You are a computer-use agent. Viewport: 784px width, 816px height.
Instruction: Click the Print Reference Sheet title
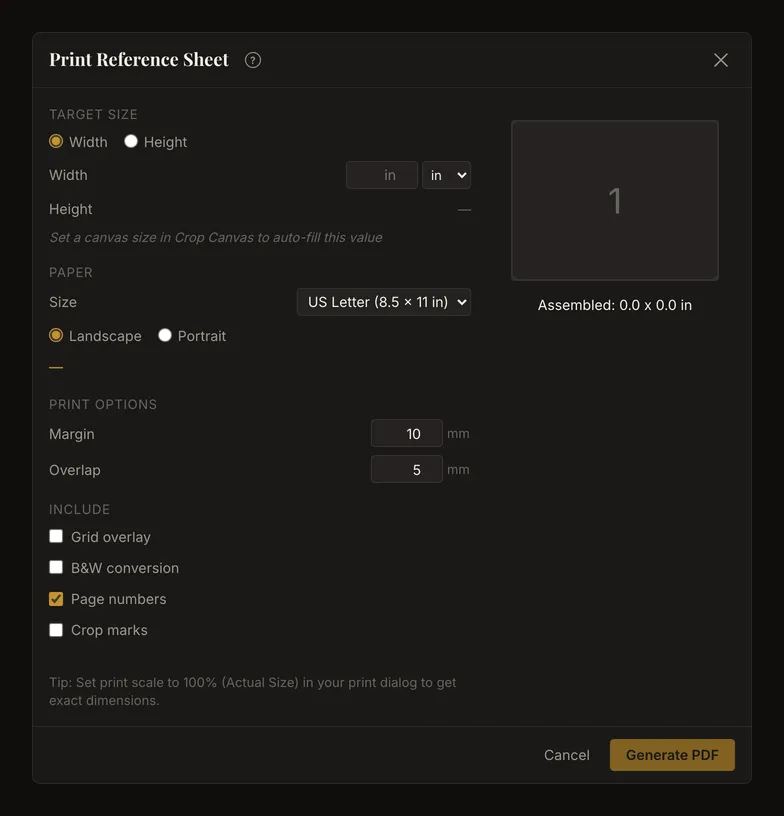(139, 60)
